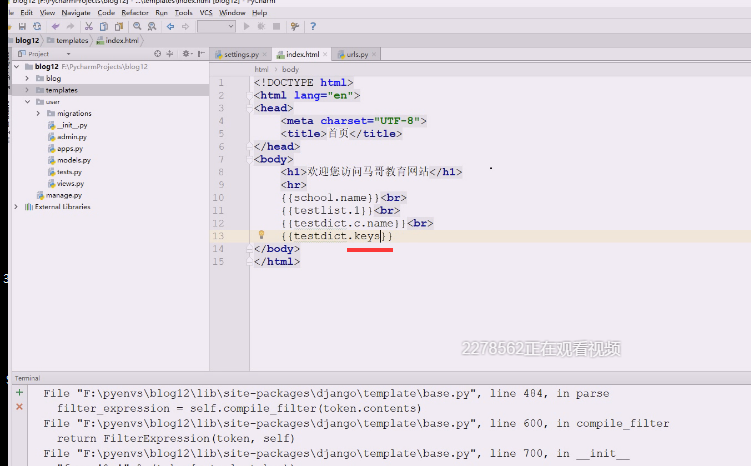Click the Stop square icon
This screenshot has height=466, width=751.
276,26
